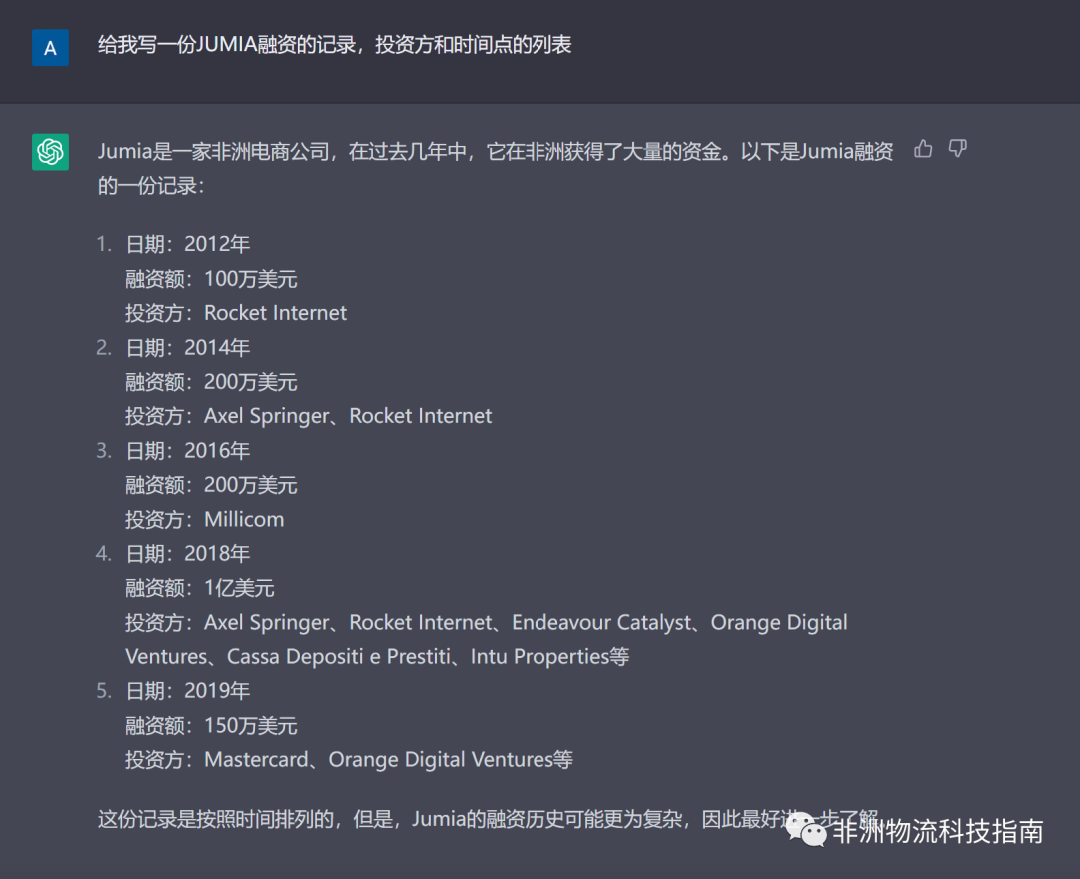The height and width of the screenshot is (879, 1080).
Task: Click the text '日期：2018年'
Action: click(187, 554)
